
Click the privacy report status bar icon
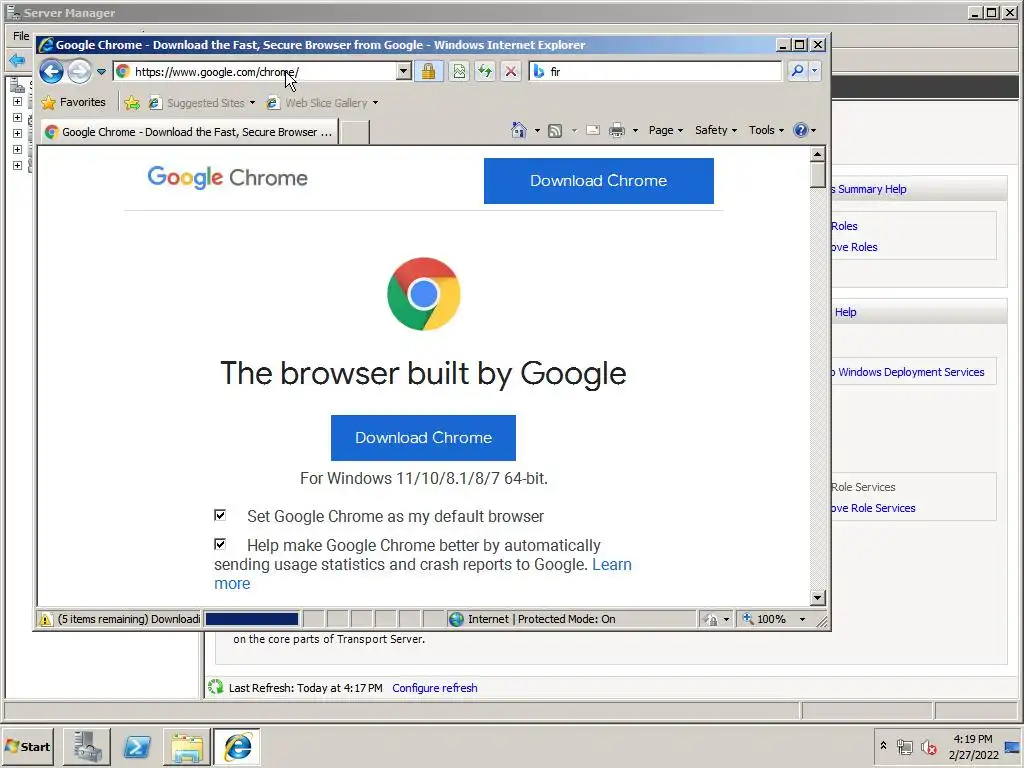coord(711,619)
